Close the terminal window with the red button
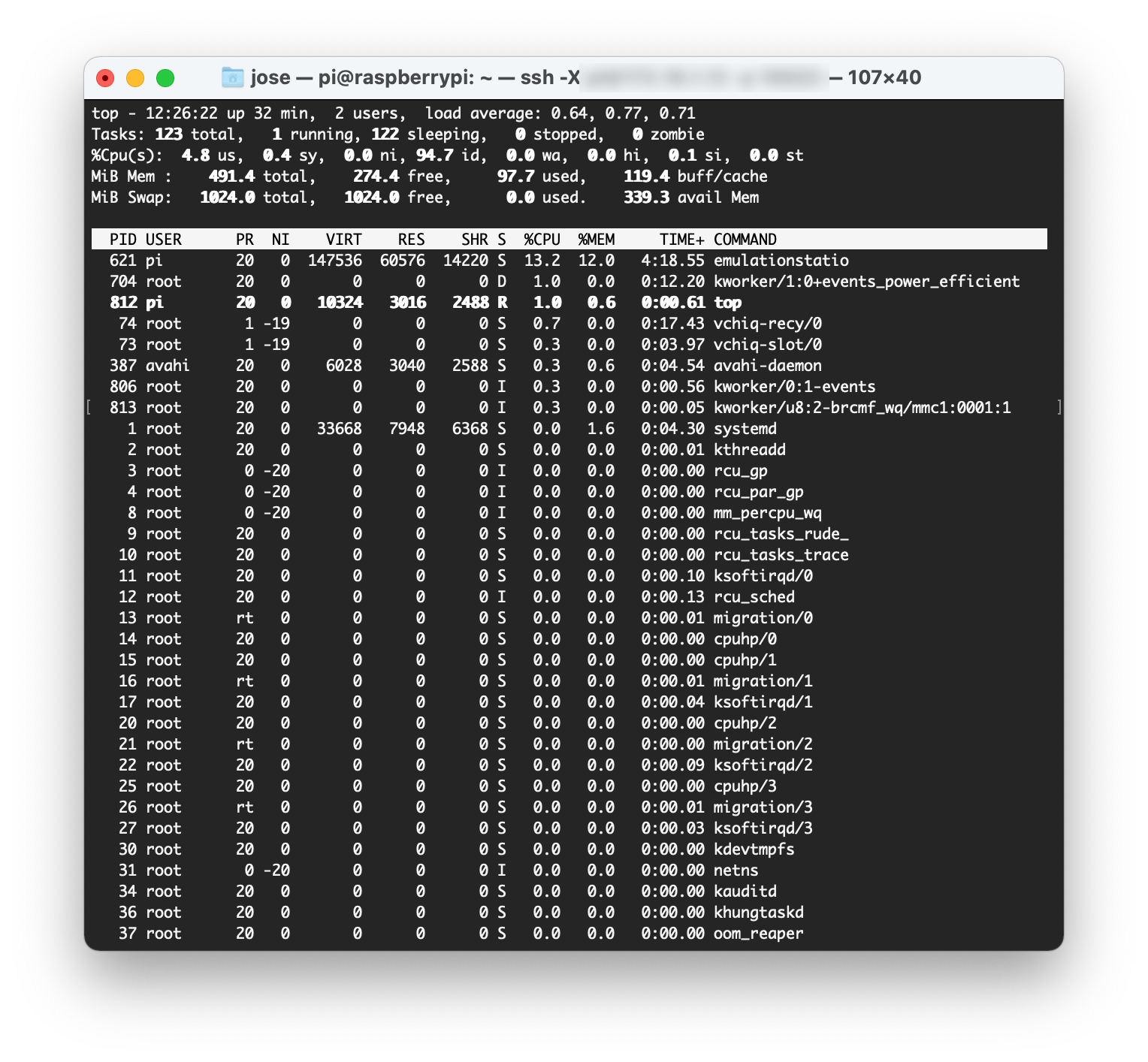This screenshot has width=1148, height=1062. tap(106, 77)
